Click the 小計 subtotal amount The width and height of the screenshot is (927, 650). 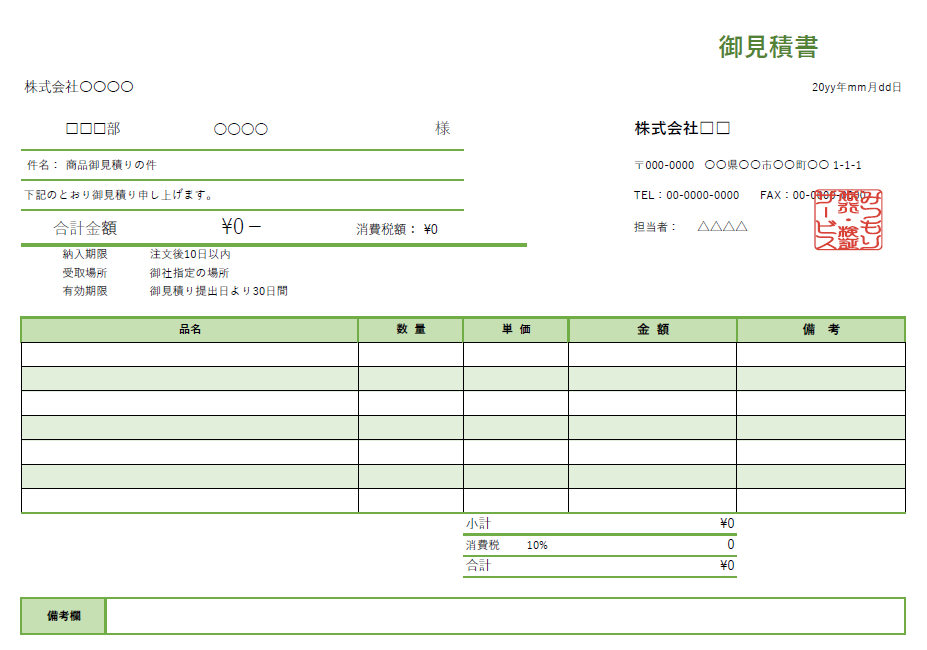[726, 524]
